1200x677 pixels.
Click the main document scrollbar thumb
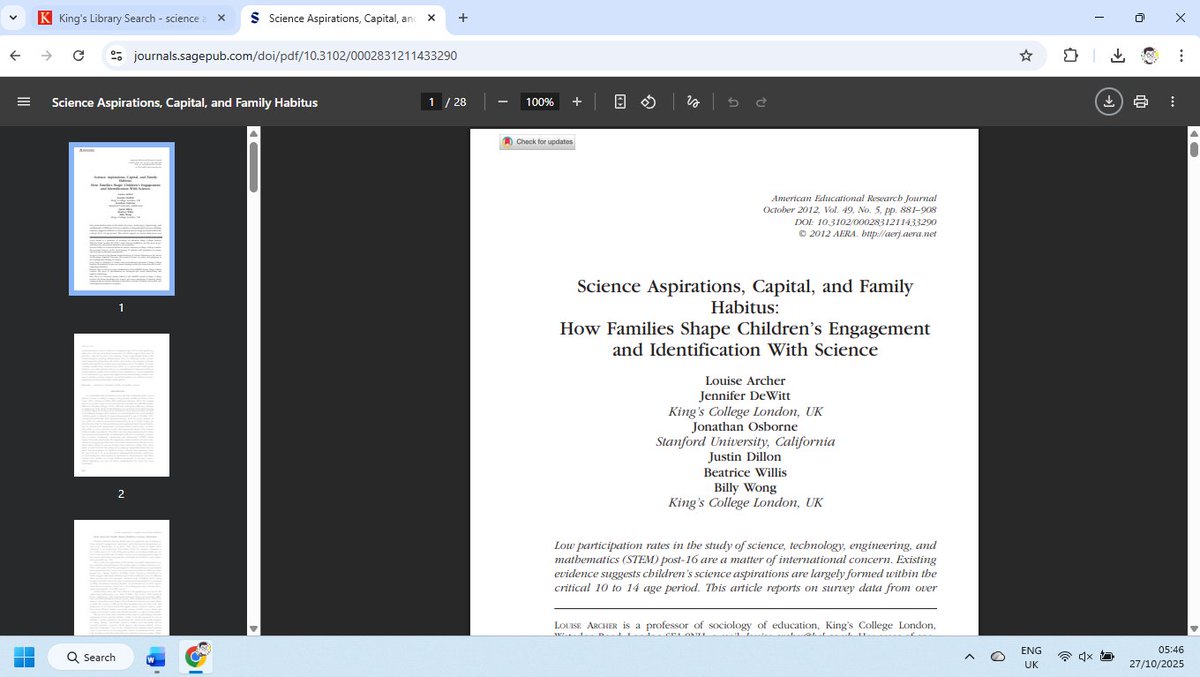[1194, 148]
